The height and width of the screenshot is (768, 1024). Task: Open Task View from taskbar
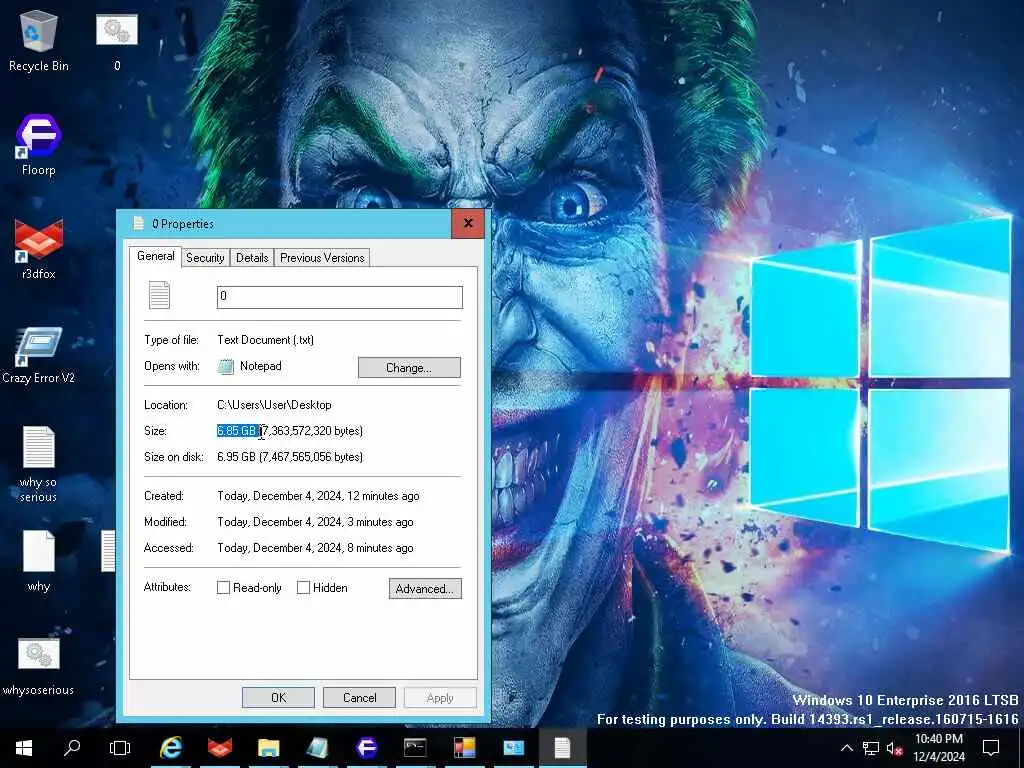(x=120, y=748)
